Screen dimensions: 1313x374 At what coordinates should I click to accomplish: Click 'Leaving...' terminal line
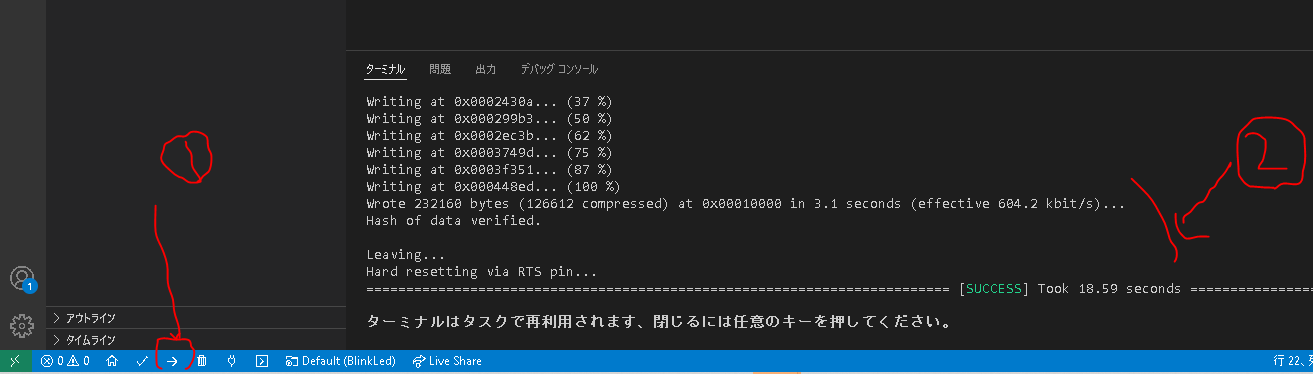pyautogui.click(x=406, y=255)
